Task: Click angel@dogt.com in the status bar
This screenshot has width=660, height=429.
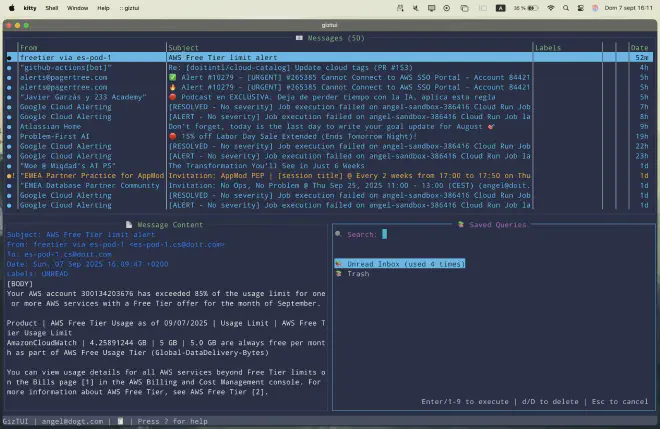Action: pyautogui.click(x=72, y=421)
